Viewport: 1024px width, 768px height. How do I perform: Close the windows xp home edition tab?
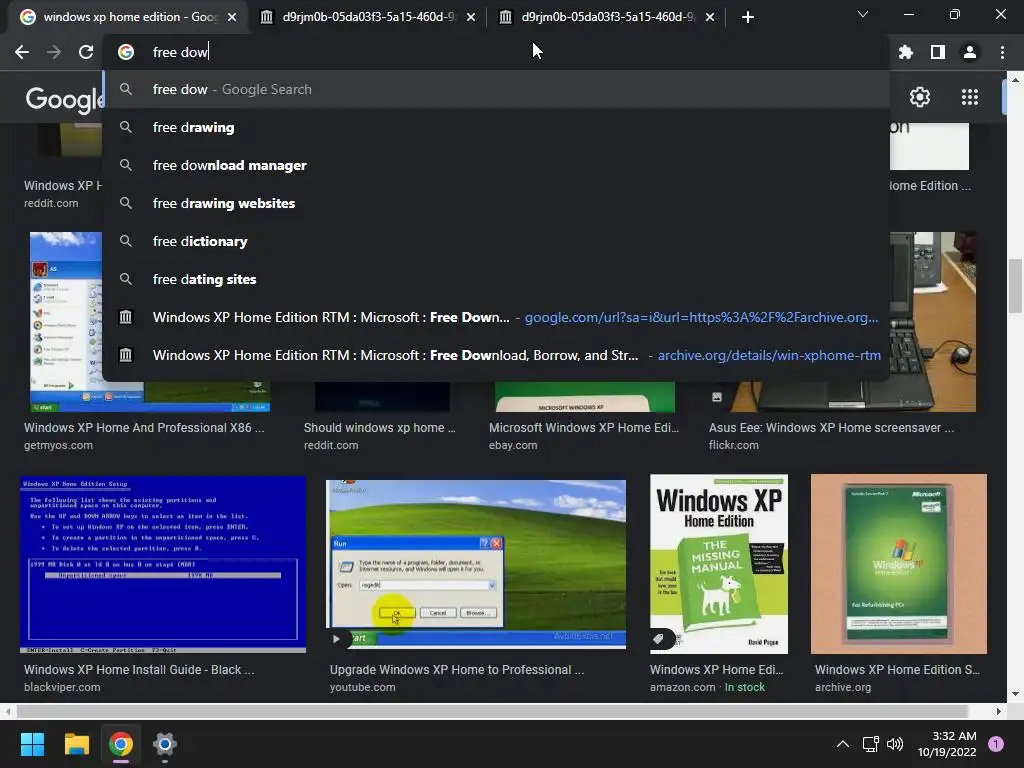point(232,18)
